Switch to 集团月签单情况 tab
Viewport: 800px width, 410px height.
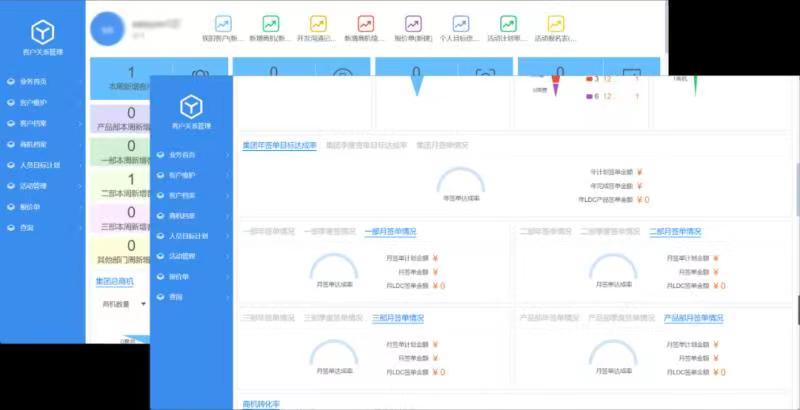tap(442, 145)
